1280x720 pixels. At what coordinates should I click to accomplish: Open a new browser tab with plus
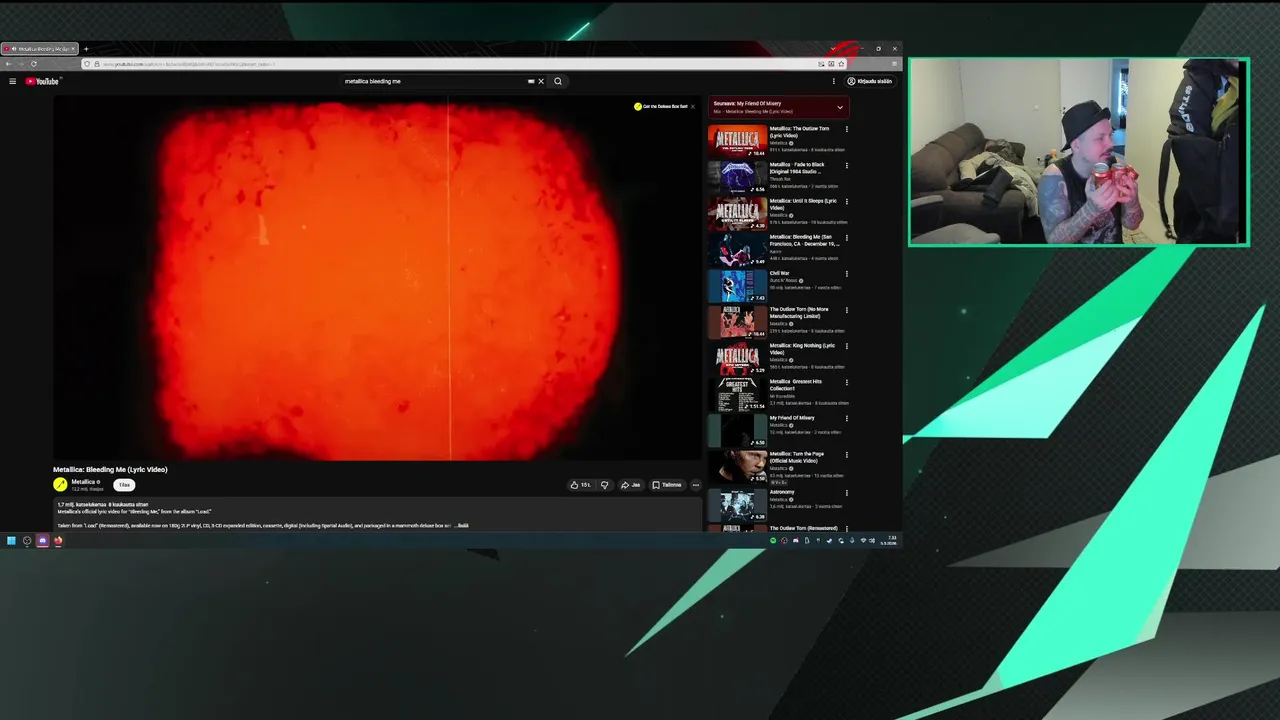click(86, 49)
